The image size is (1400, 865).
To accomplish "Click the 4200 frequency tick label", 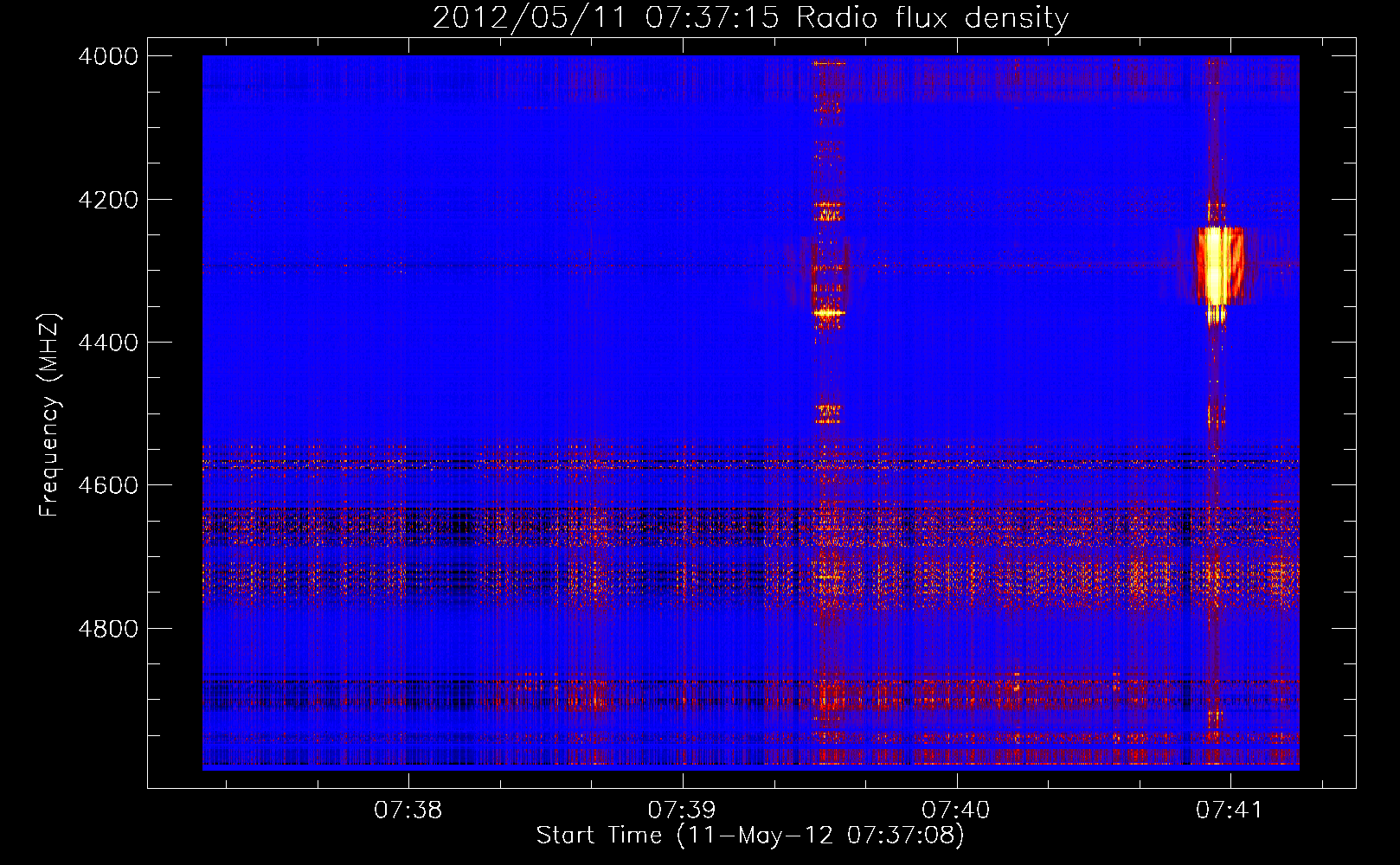I will (108, 200).
